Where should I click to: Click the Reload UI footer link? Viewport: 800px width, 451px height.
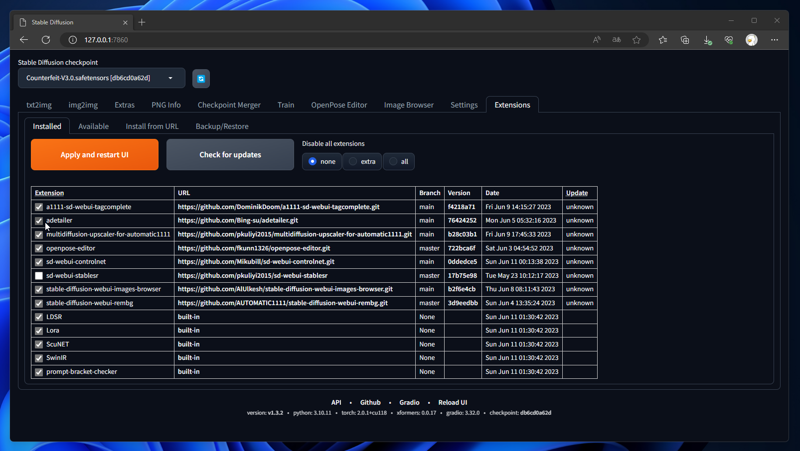[453, 403]
